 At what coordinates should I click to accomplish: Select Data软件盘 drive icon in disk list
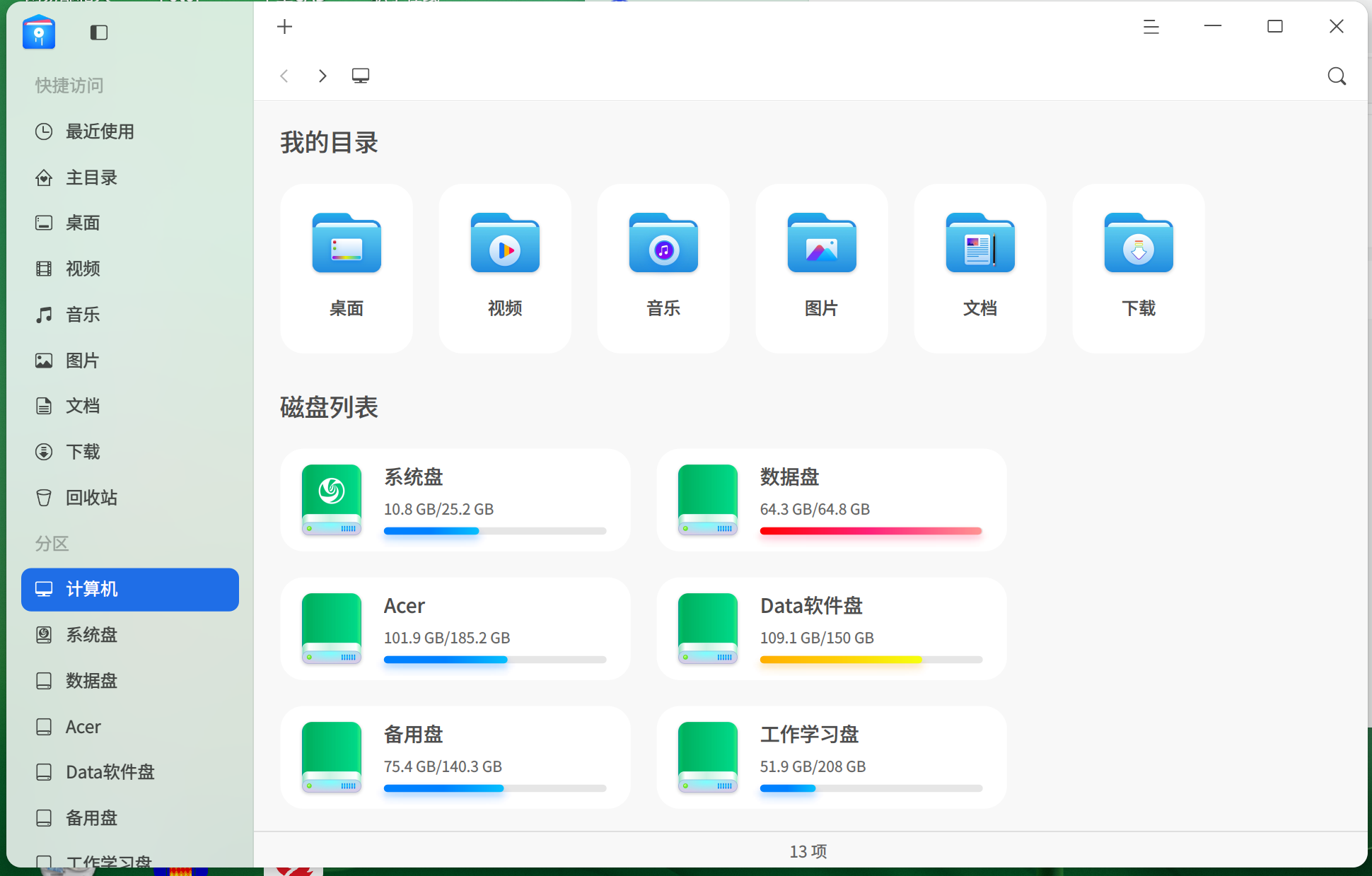click(x=708, y=629)
